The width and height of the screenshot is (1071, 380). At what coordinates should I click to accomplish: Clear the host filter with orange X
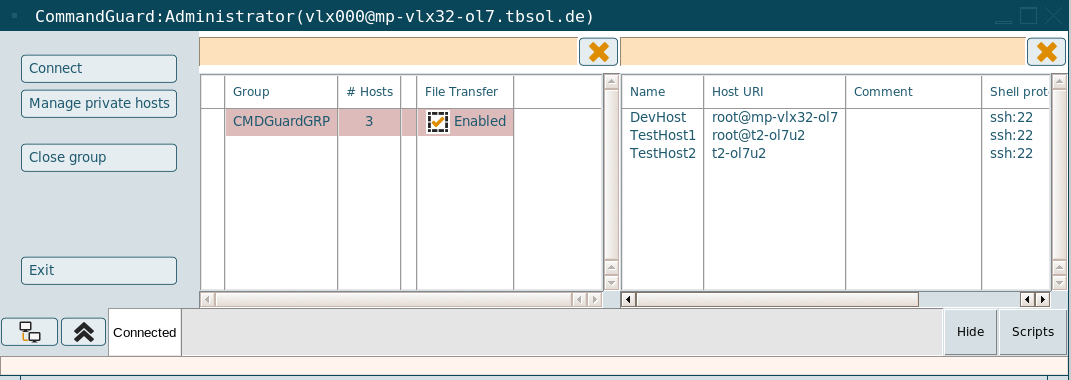coord(1046,52)
